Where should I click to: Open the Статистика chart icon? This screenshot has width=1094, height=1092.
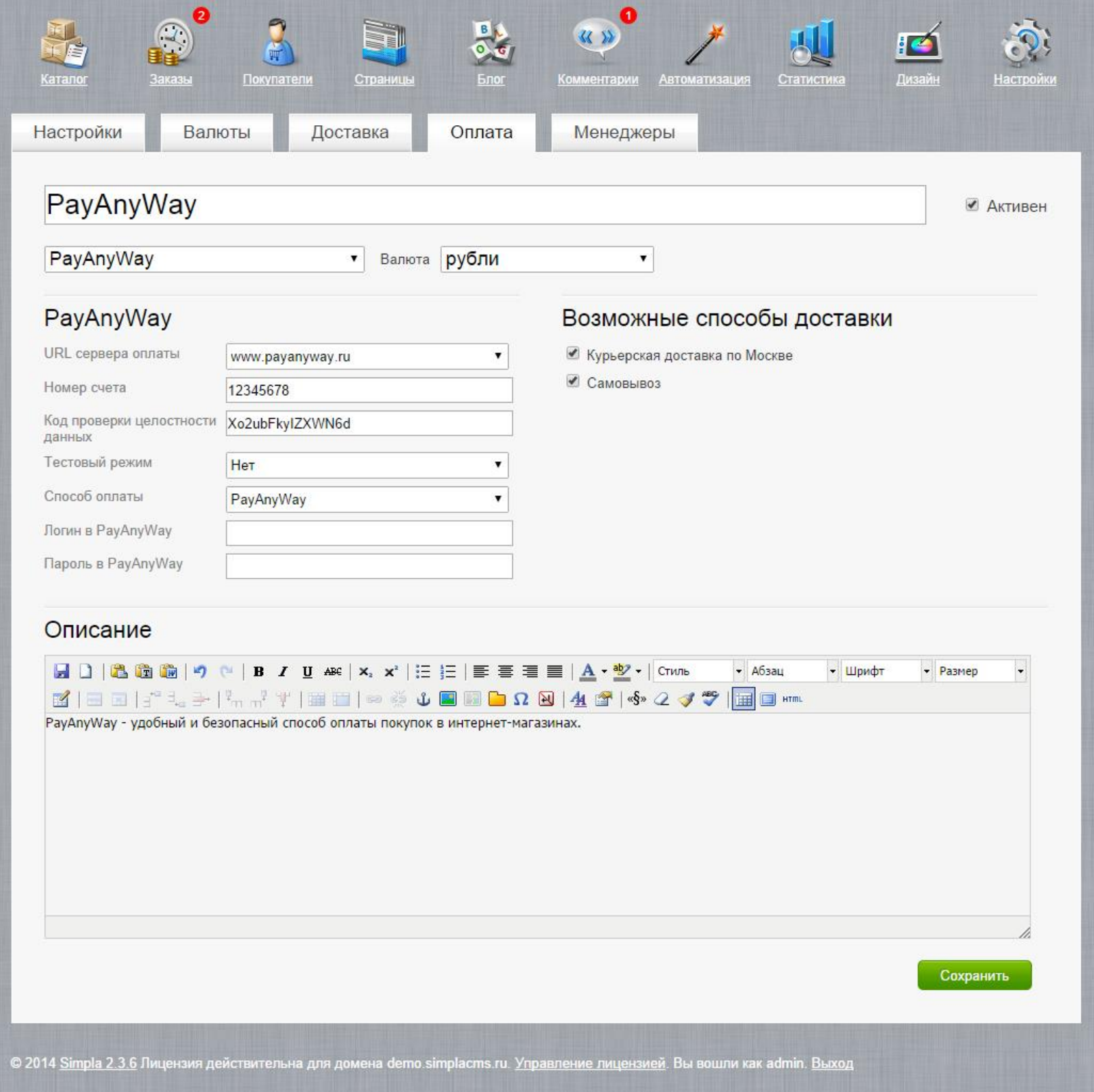(x=811, y=42)
